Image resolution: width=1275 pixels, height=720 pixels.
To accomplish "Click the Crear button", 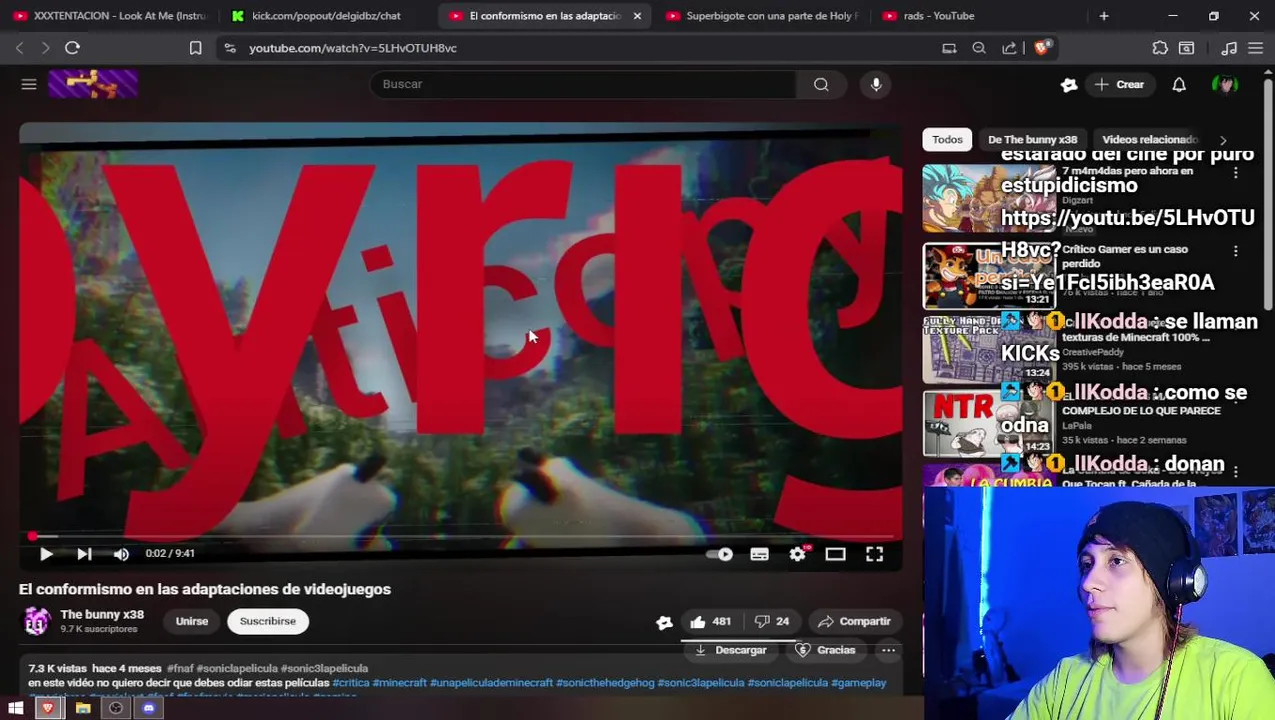I will pos(1119,85).
